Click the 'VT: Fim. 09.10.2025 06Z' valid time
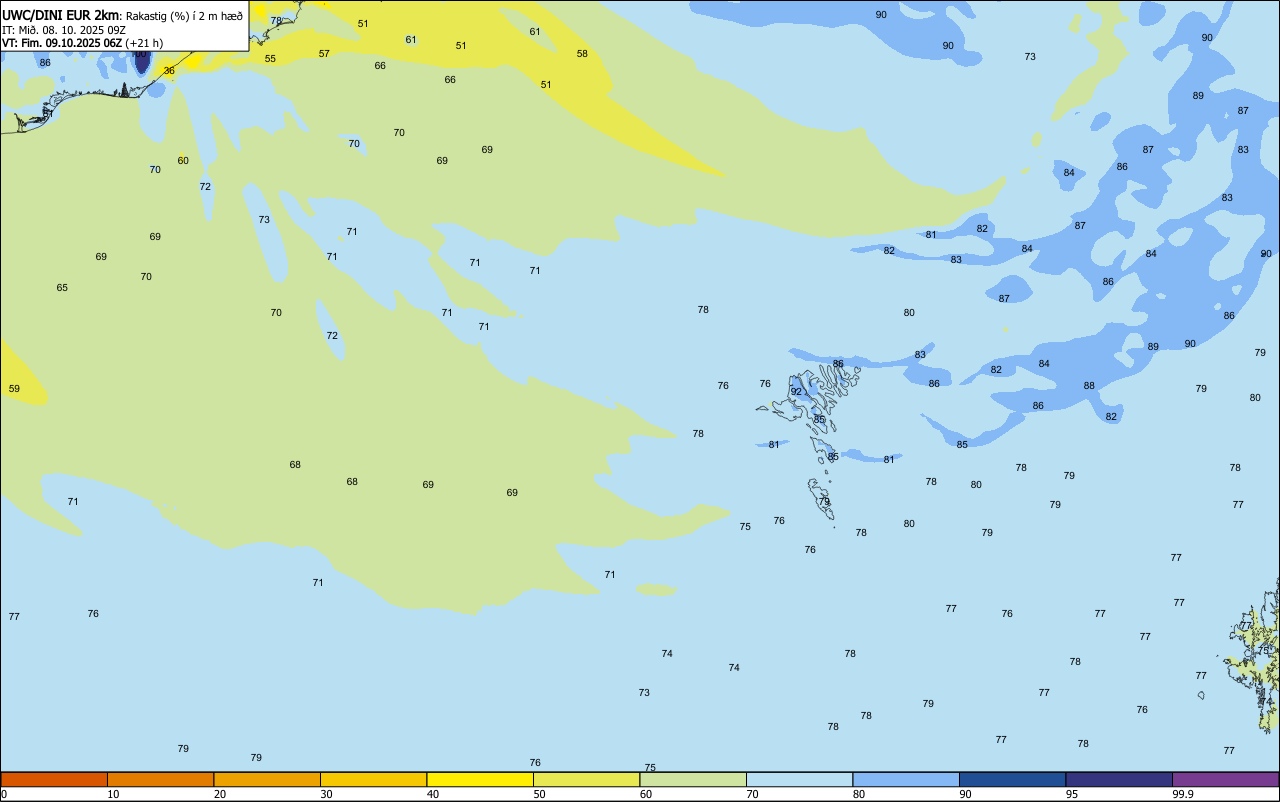1280x802 pixels. tap(62, 43)
